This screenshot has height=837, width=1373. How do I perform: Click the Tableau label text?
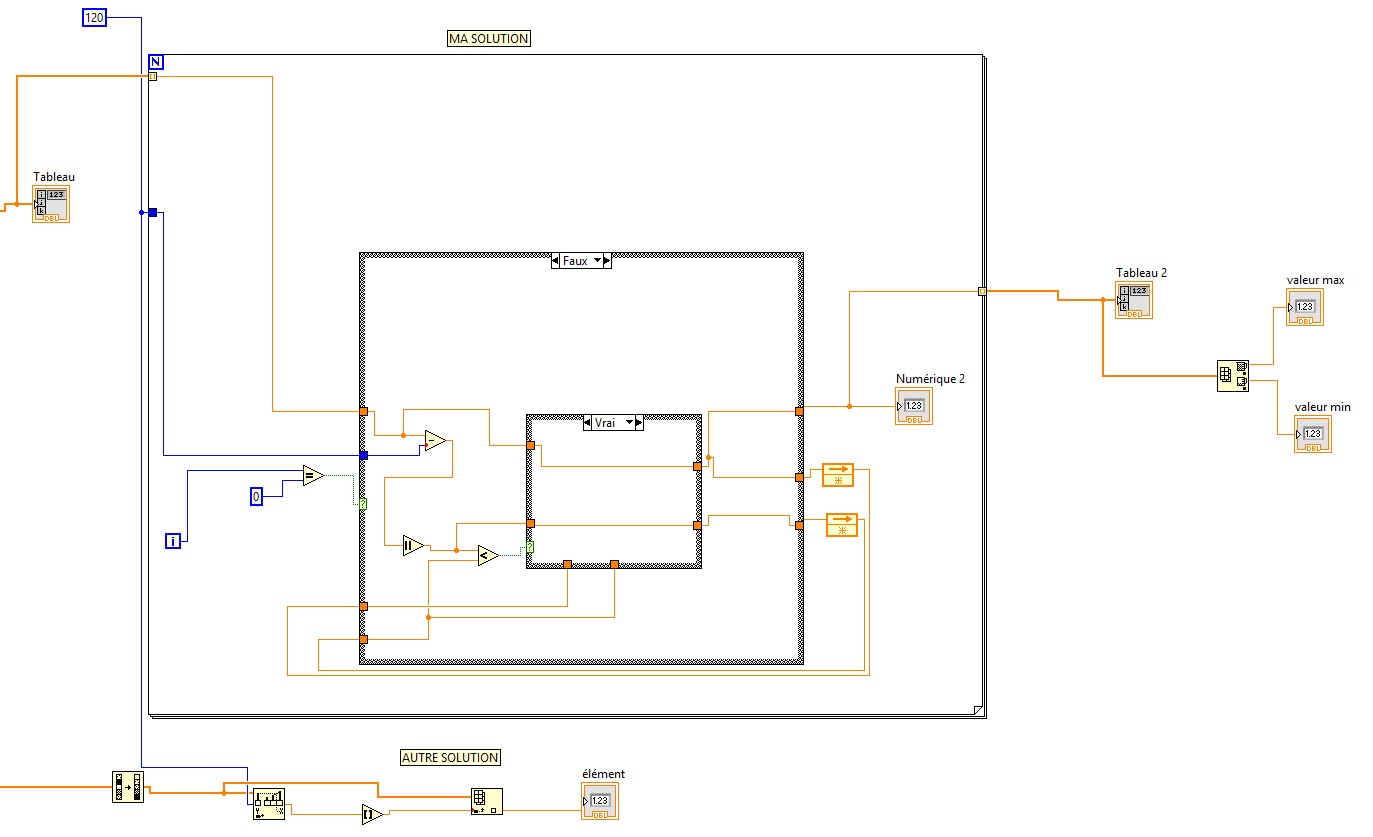(x=54, y=177)
